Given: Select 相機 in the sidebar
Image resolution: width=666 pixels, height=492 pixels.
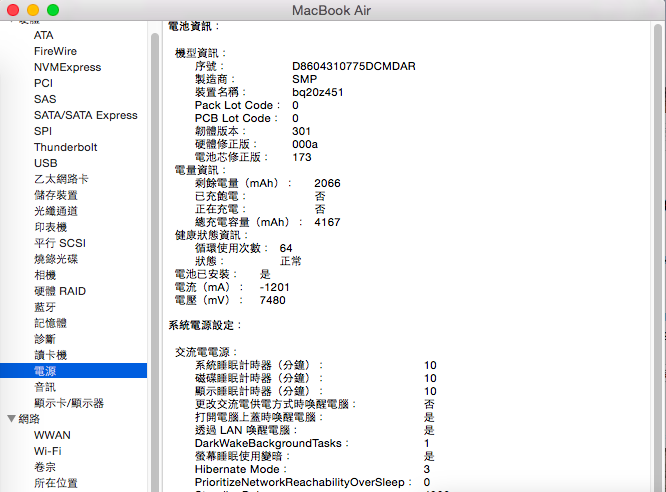Looking at the screenshot, I should pos(45,275).
